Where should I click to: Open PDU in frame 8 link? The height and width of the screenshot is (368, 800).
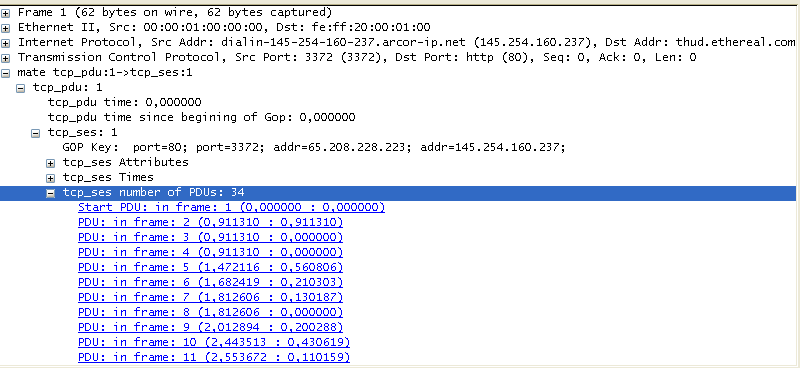pos(210,312)
